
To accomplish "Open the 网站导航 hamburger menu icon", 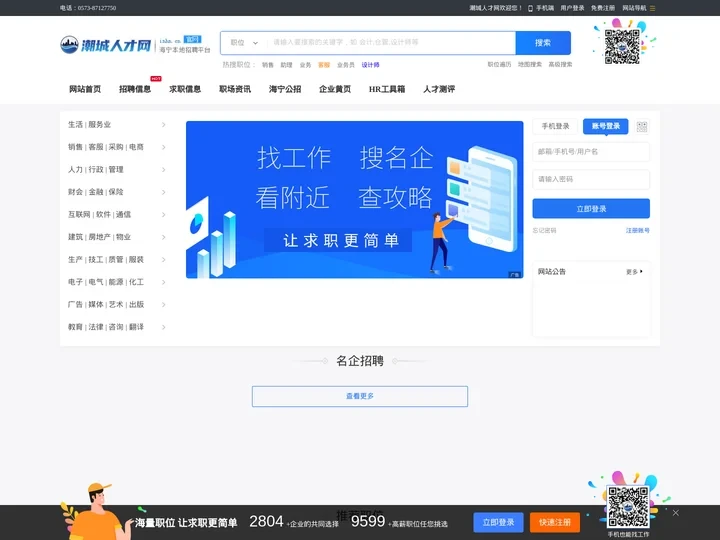I will coord(652,8).
